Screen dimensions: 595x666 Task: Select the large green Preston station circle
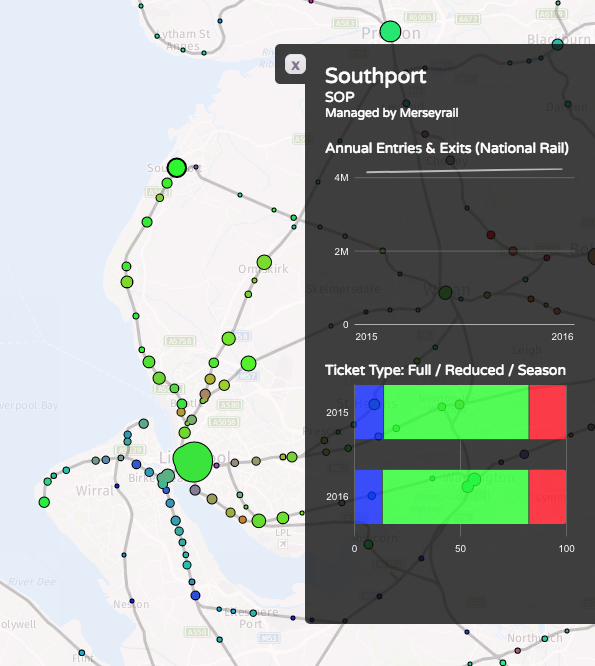click(390, 31)
